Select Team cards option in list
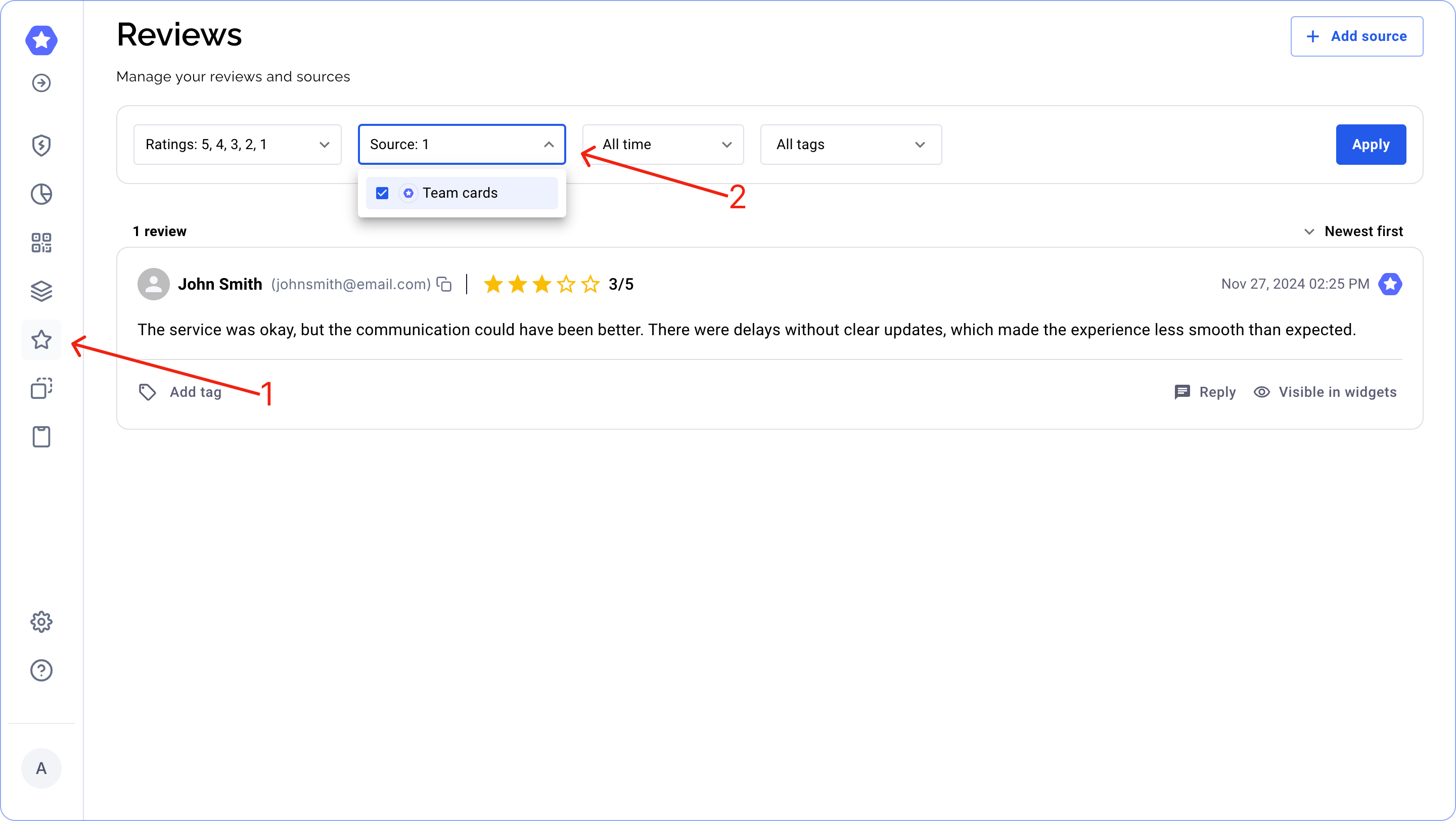1456x821 pixels. pos(460,193)
